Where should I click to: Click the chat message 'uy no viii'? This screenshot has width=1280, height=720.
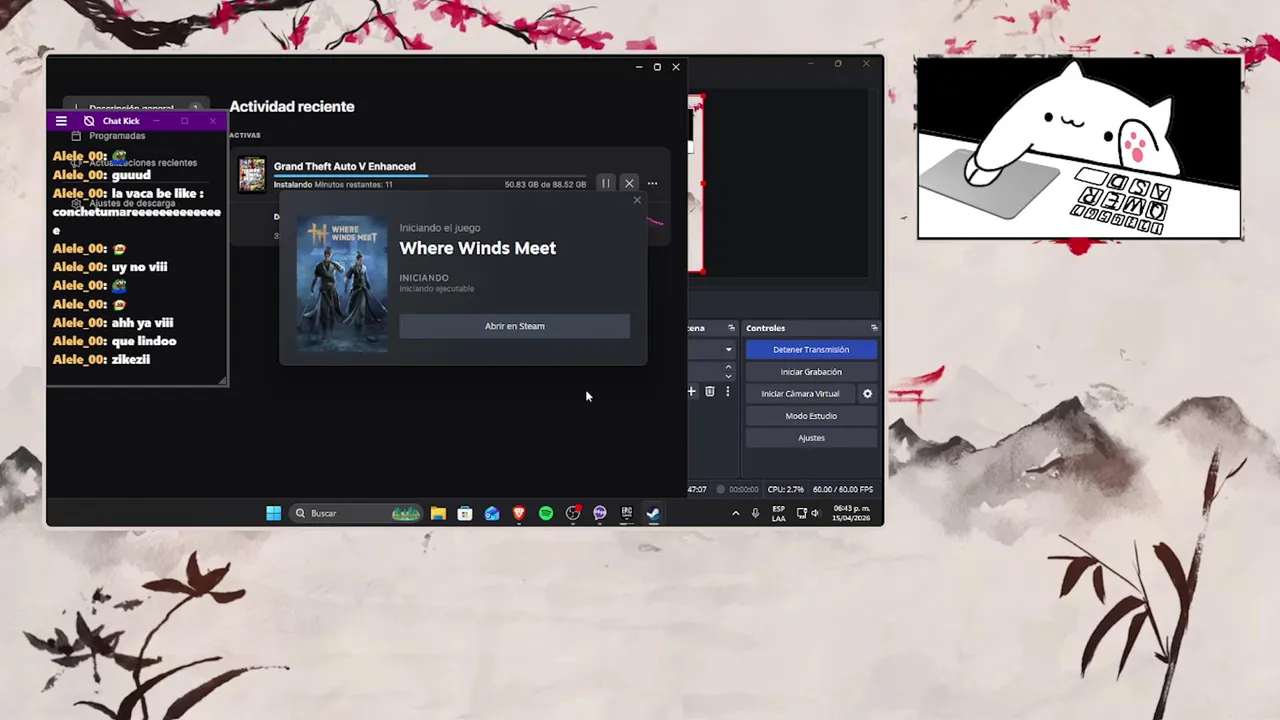[x=139, y=267]
